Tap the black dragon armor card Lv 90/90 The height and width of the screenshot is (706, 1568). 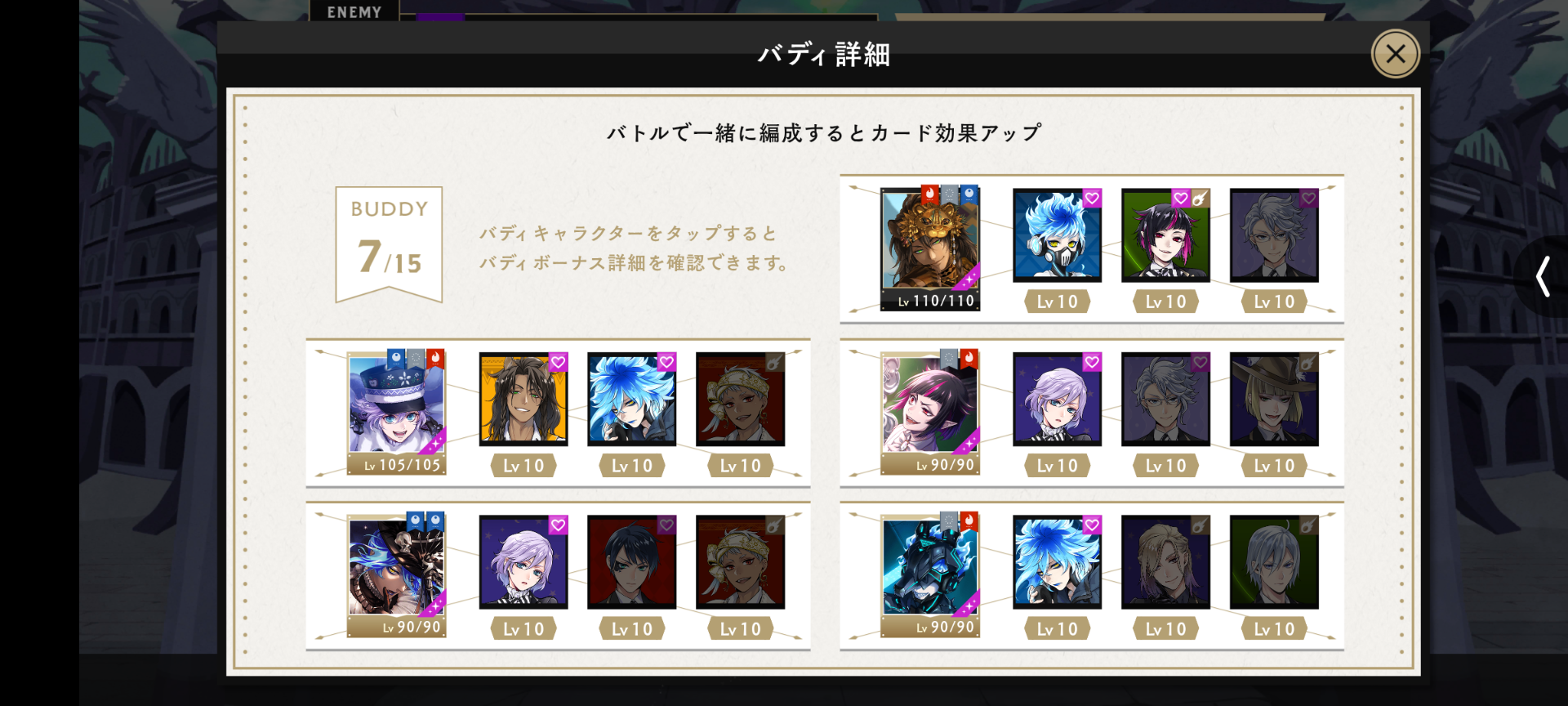pos(930,576)
